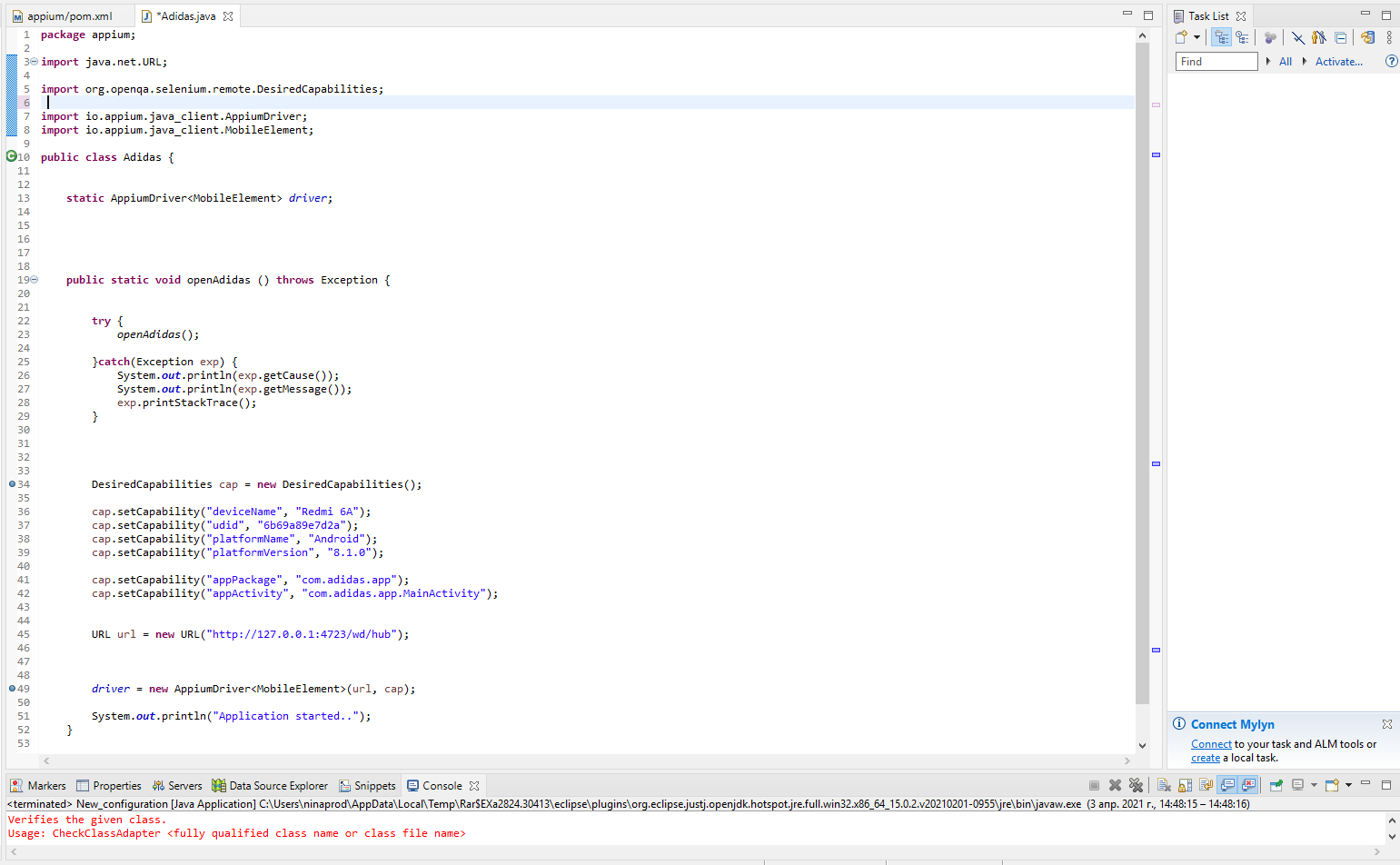
Task: Click the gutter marker at line 34
Action: 12,484
